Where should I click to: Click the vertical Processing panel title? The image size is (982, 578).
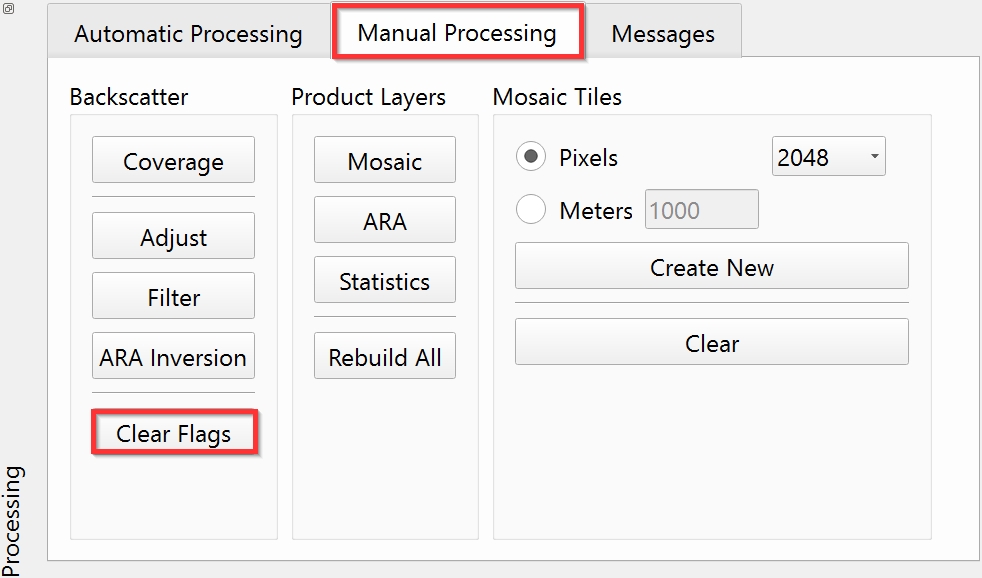point(12,520)
